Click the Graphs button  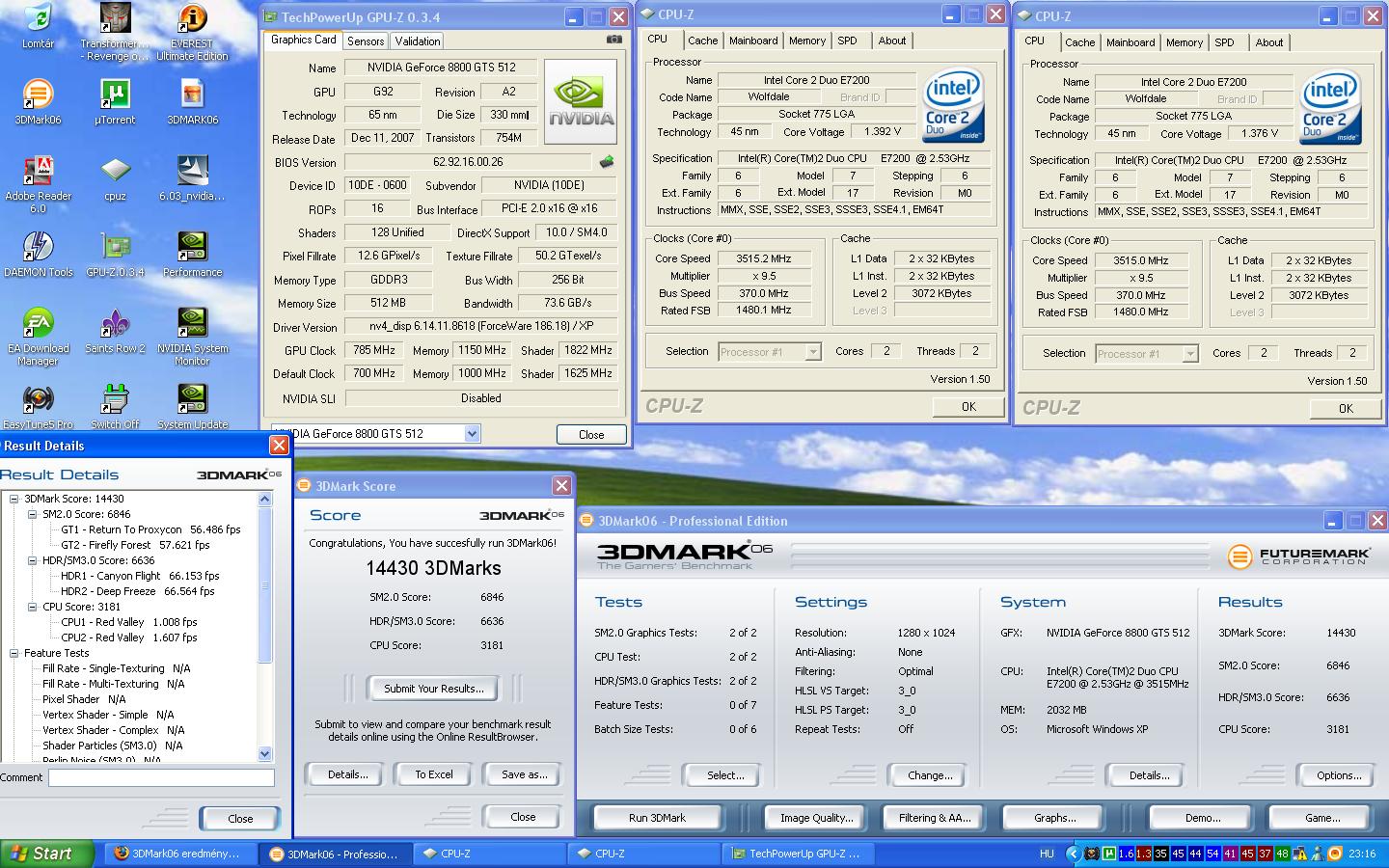coord(1054,818)
